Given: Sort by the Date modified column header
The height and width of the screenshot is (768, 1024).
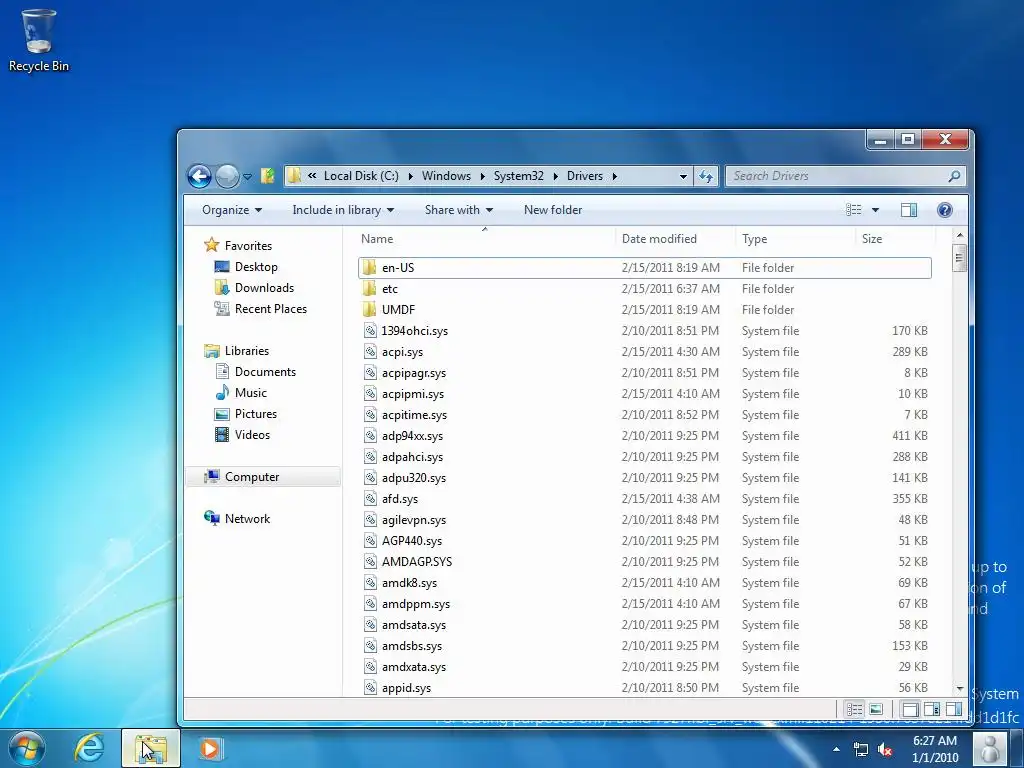Looking at the screenshot, I should point(675,239).
